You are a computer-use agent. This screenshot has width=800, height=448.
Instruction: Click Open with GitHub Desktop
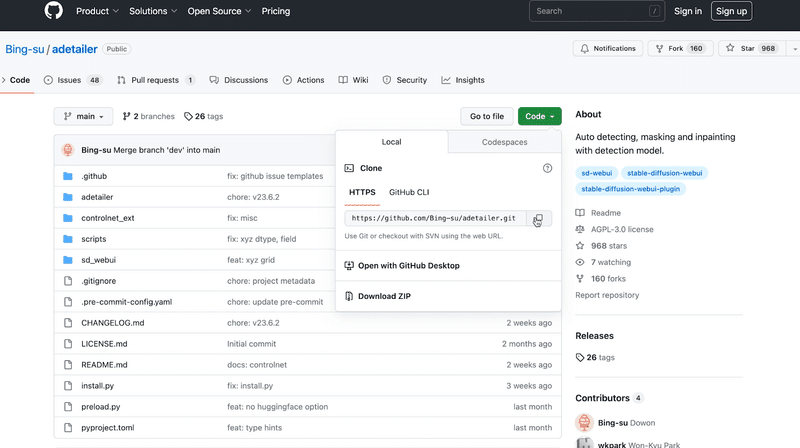pos(409,265)
